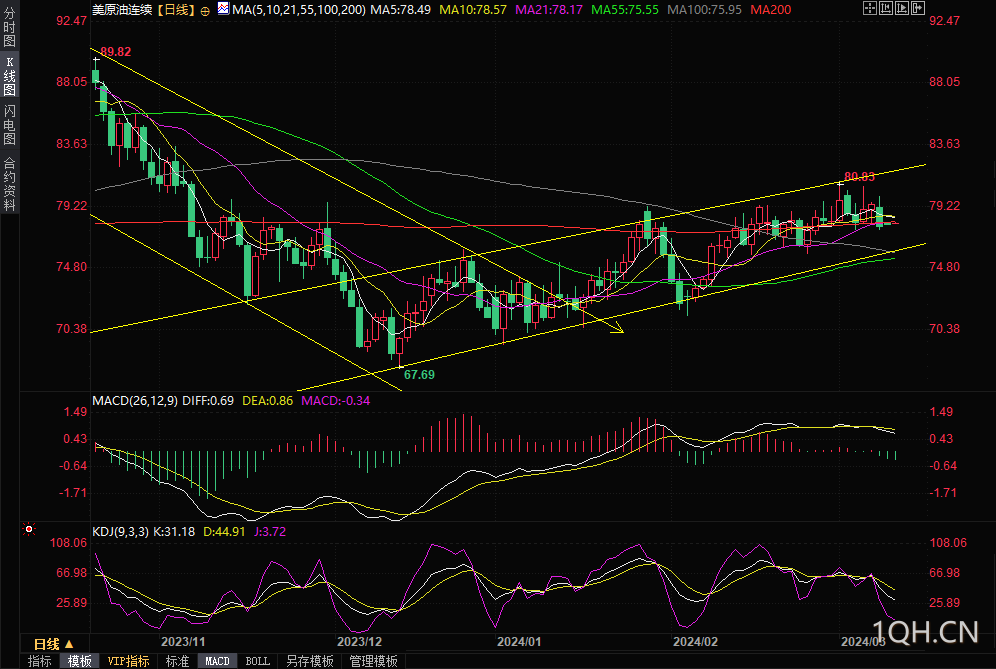Click the DIFF:0.69 value
Screen dimensions: 996x669
pos(208,401)
